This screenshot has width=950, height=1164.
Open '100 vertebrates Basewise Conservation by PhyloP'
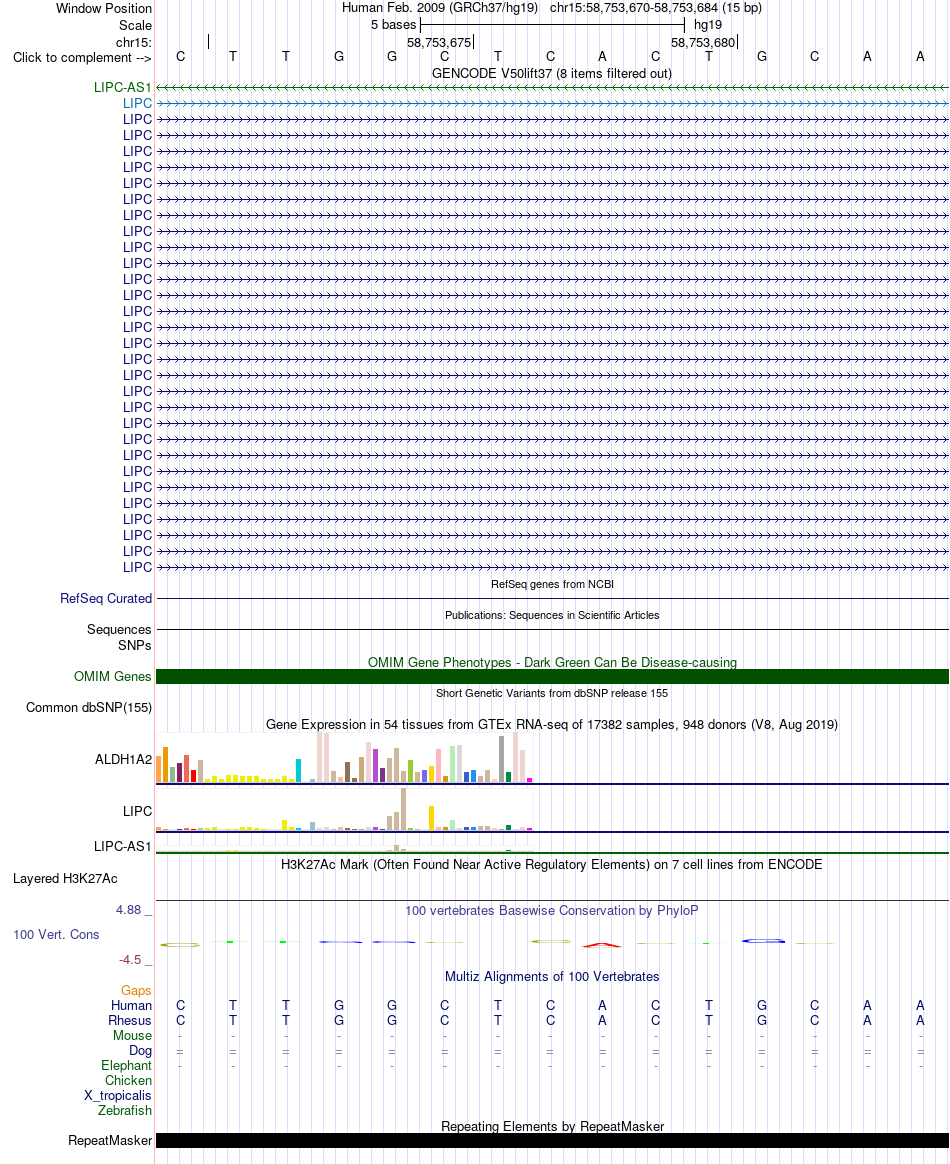click(552, 911)
